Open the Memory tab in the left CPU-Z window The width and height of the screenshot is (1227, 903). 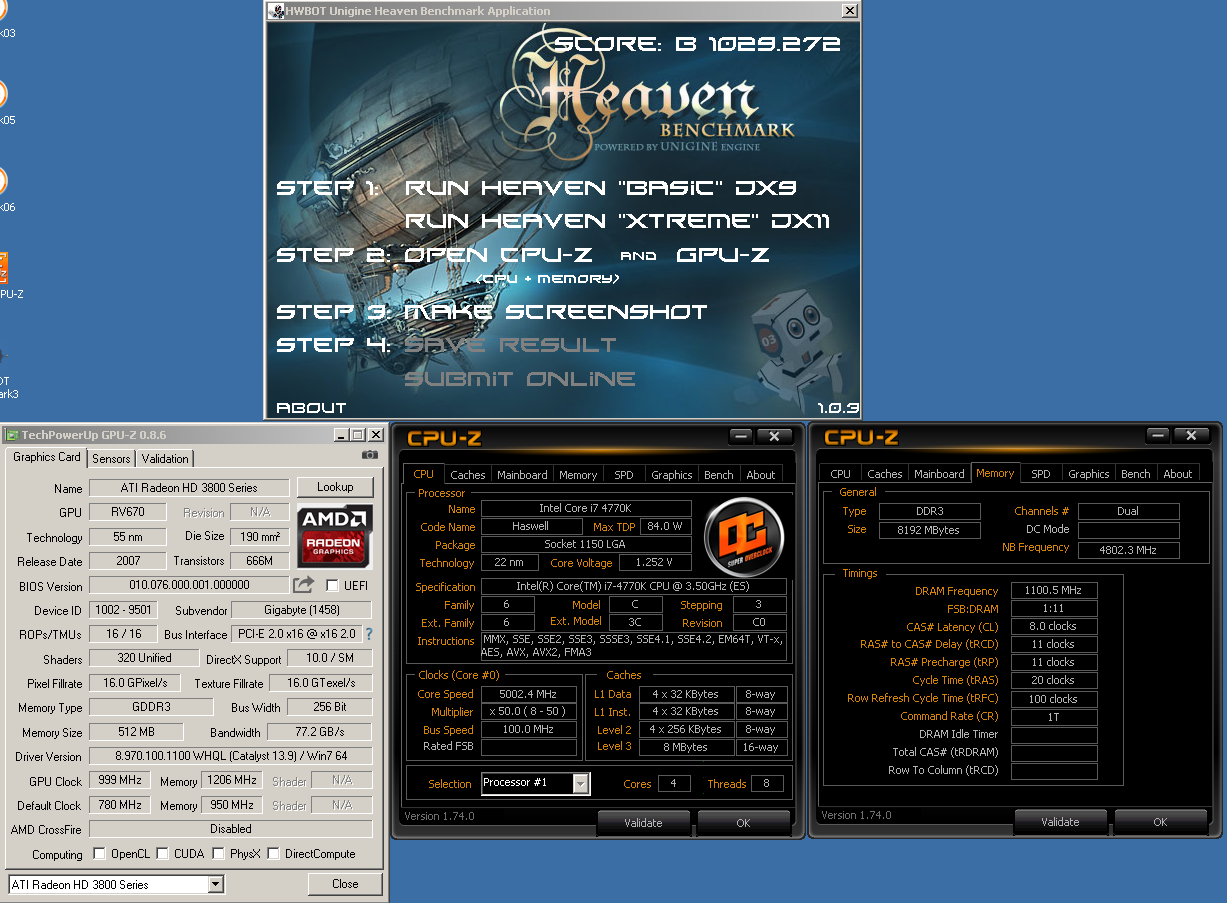point(578,475)
